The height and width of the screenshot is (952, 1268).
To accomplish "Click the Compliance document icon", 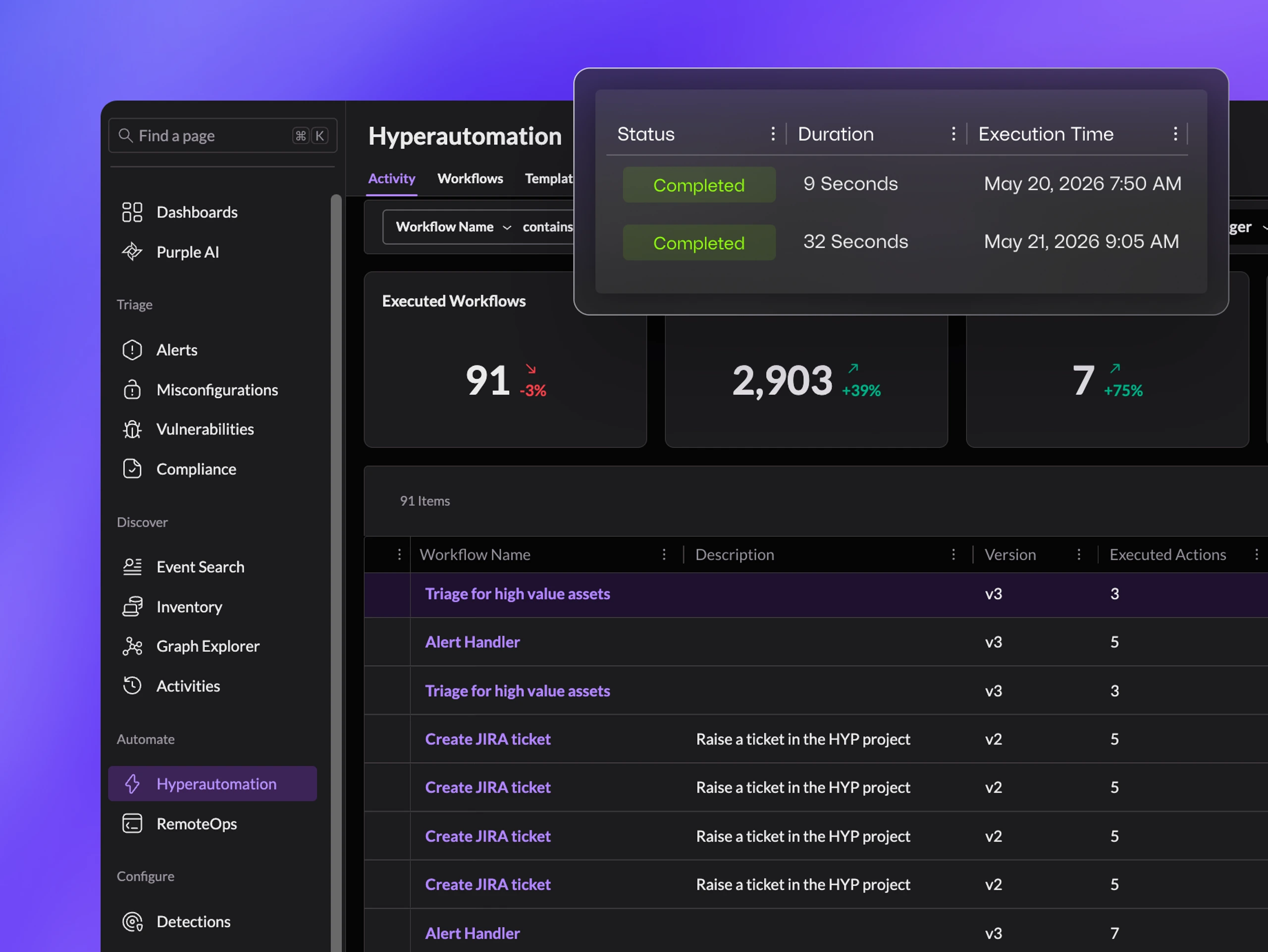I will tap(132, 469).
